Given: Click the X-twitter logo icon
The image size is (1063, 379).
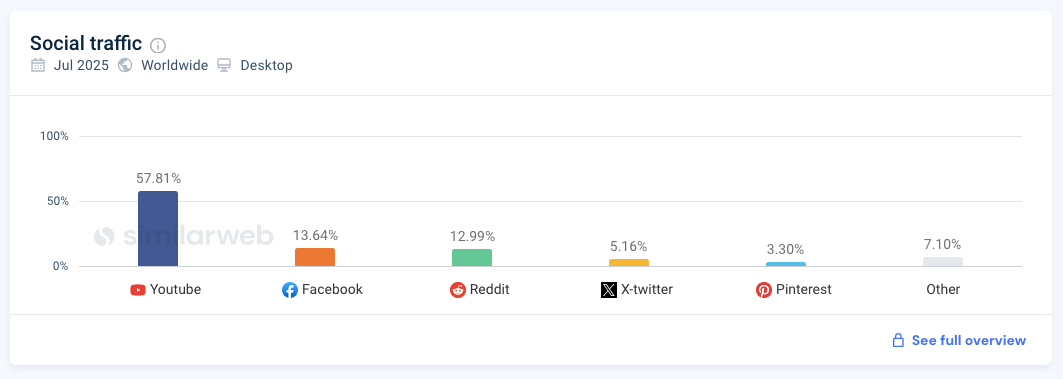Looking at the screenshot, I should [609, 290].
